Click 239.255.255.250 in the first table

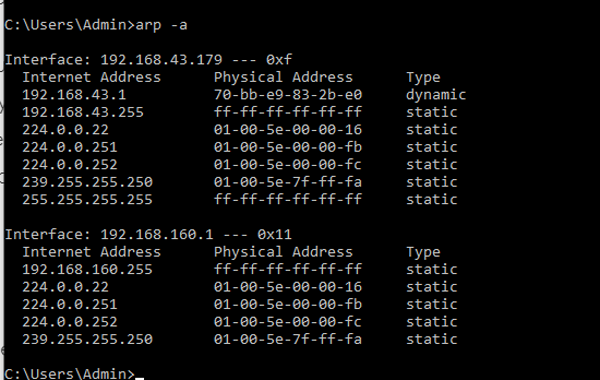87,182
